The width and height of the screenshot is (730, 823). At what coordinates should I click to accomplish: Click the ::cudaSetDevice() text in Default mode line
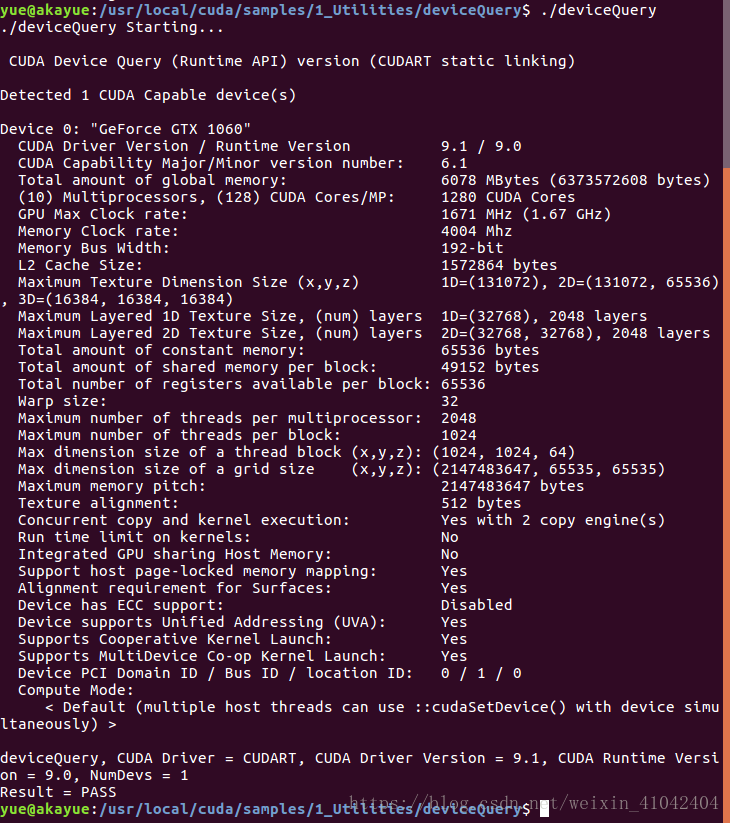click(490, 707)
